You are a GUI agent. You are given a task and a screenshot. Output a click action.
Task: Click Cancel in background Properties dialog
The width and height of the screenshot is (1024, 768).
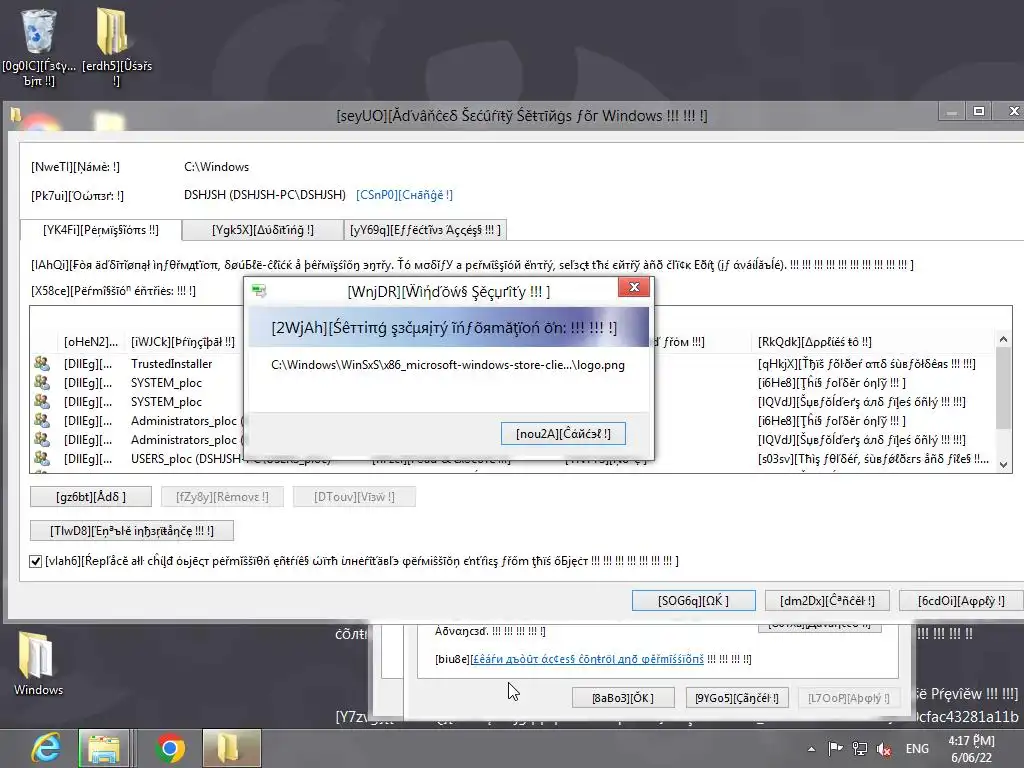[x=737, y=697]
